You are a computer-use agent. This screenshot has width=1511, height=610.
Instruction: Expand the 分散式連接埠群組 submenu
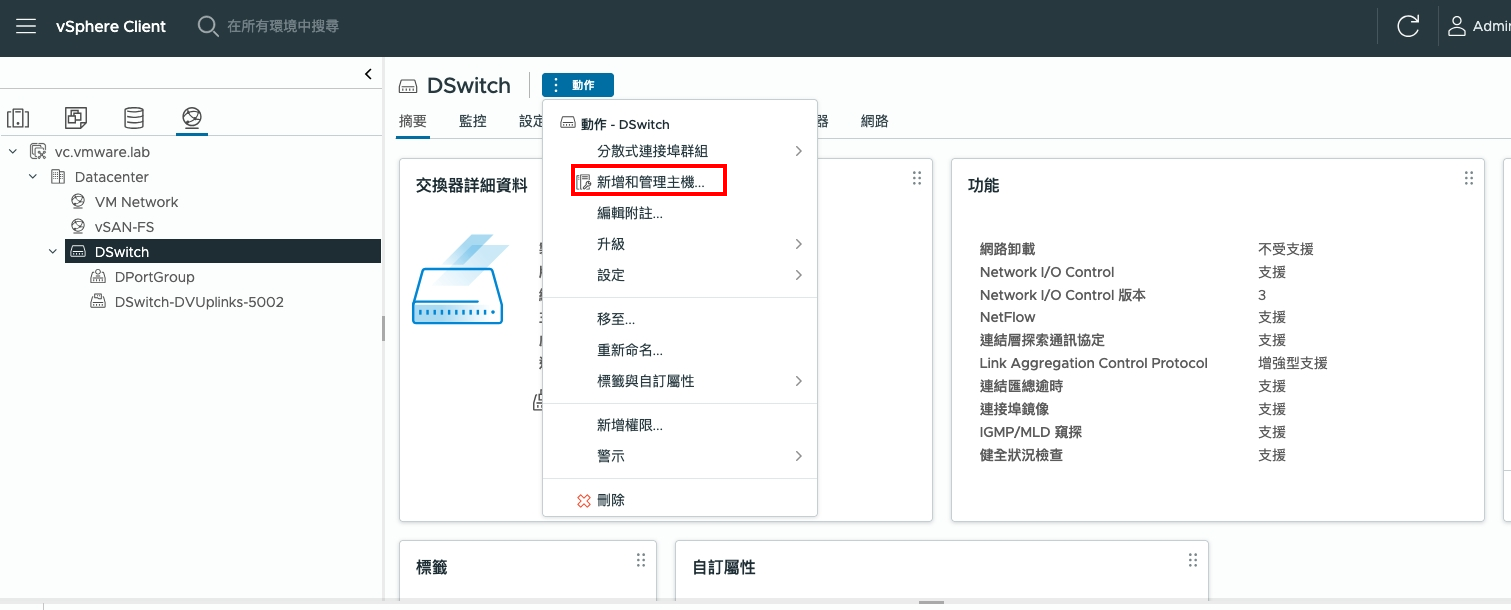[x=798, y=151]
